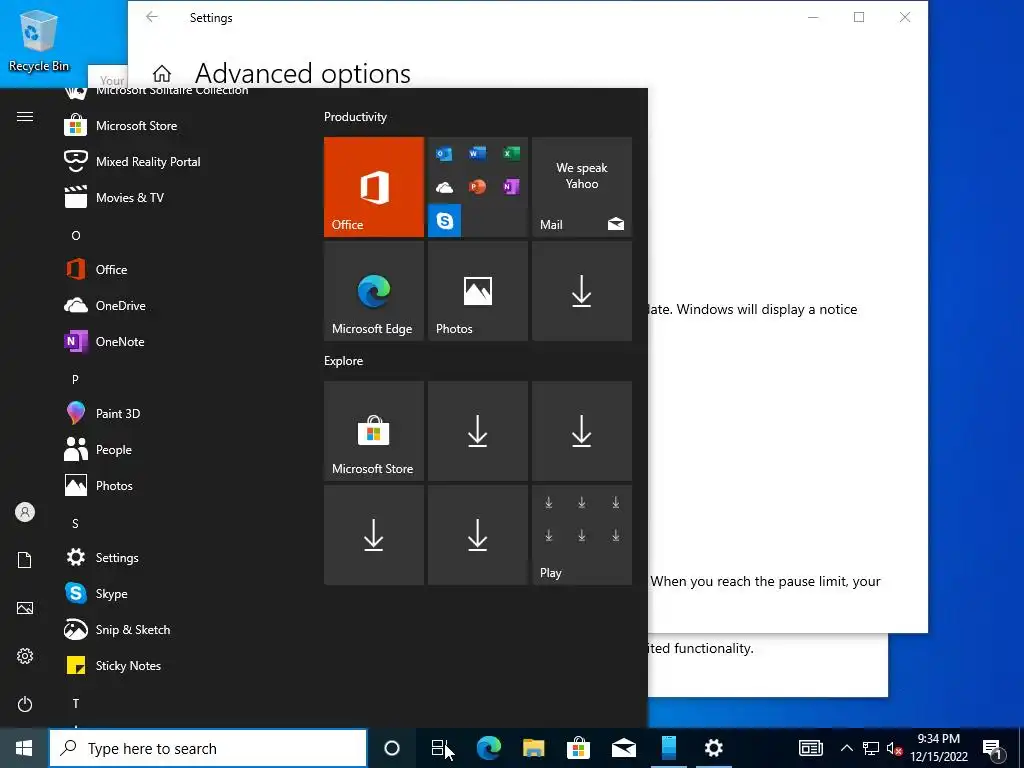Click the orange Office tile

point(374,187)
